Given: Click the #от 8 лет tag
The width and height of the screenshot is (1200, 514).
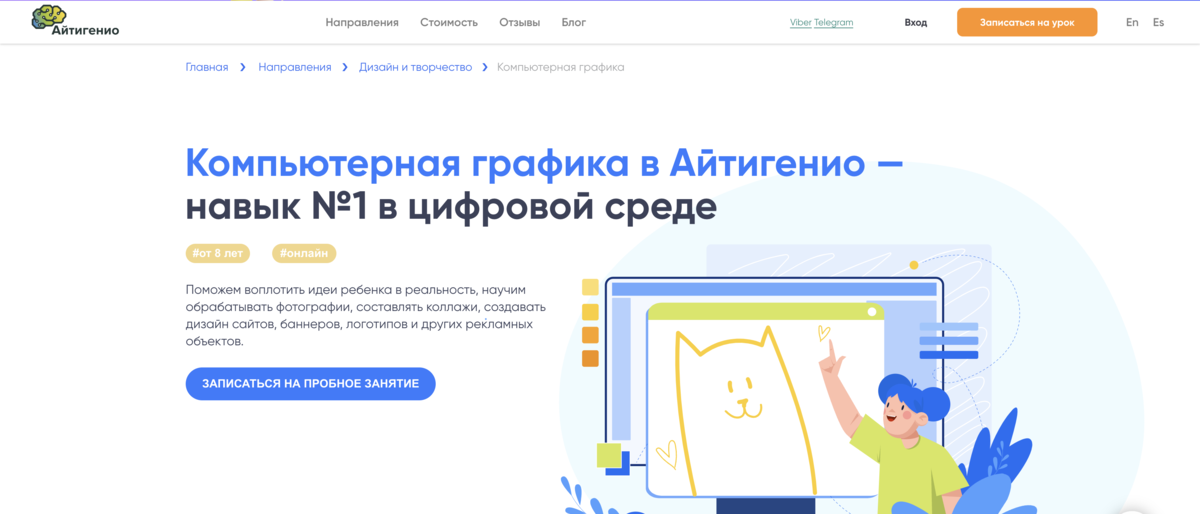Looking at the screenshot, I should [x=217, y=254].
